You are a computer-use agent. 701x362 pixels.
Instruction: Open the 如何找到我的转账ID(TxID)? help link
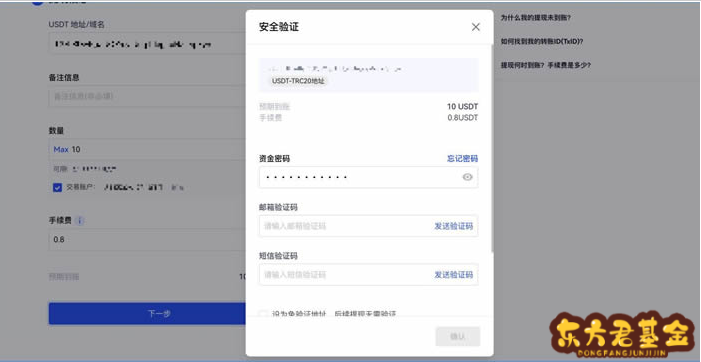[542, 41]
